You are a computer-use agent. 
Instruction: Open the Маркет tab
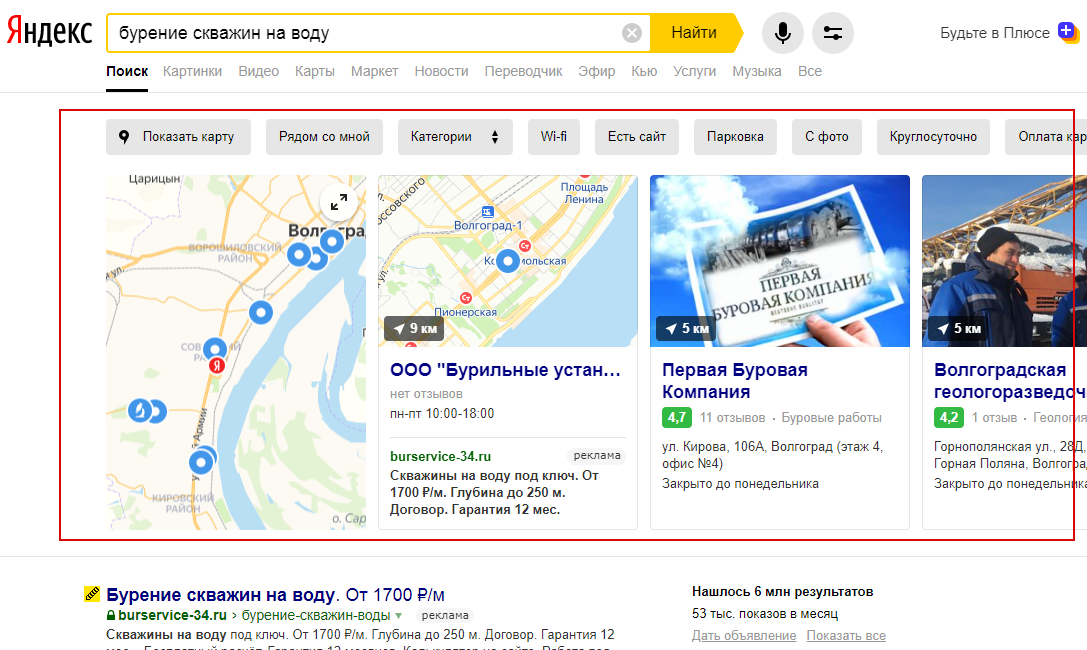click(x=374, y=71)
